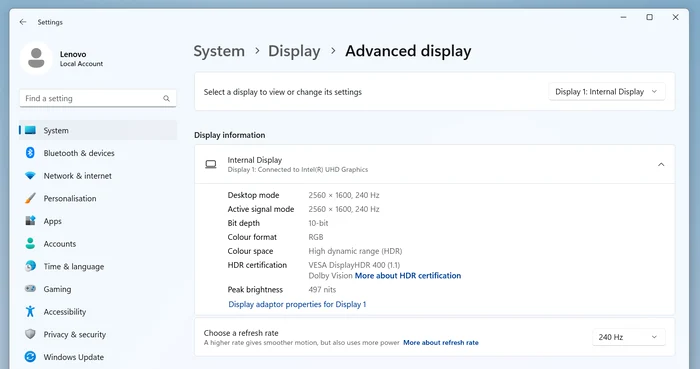Screen dimensions: 700x369
Task: Click the Windows Update arrows icon
Action: tap(30, 357)
